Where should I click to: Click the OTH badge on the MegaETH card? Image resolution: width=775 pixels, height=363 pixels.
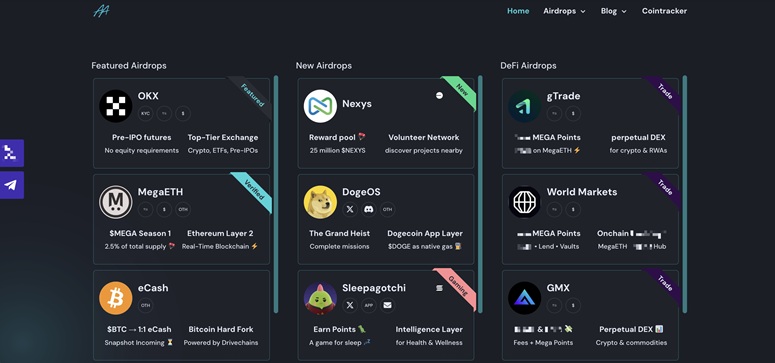(x=183, y=209)
